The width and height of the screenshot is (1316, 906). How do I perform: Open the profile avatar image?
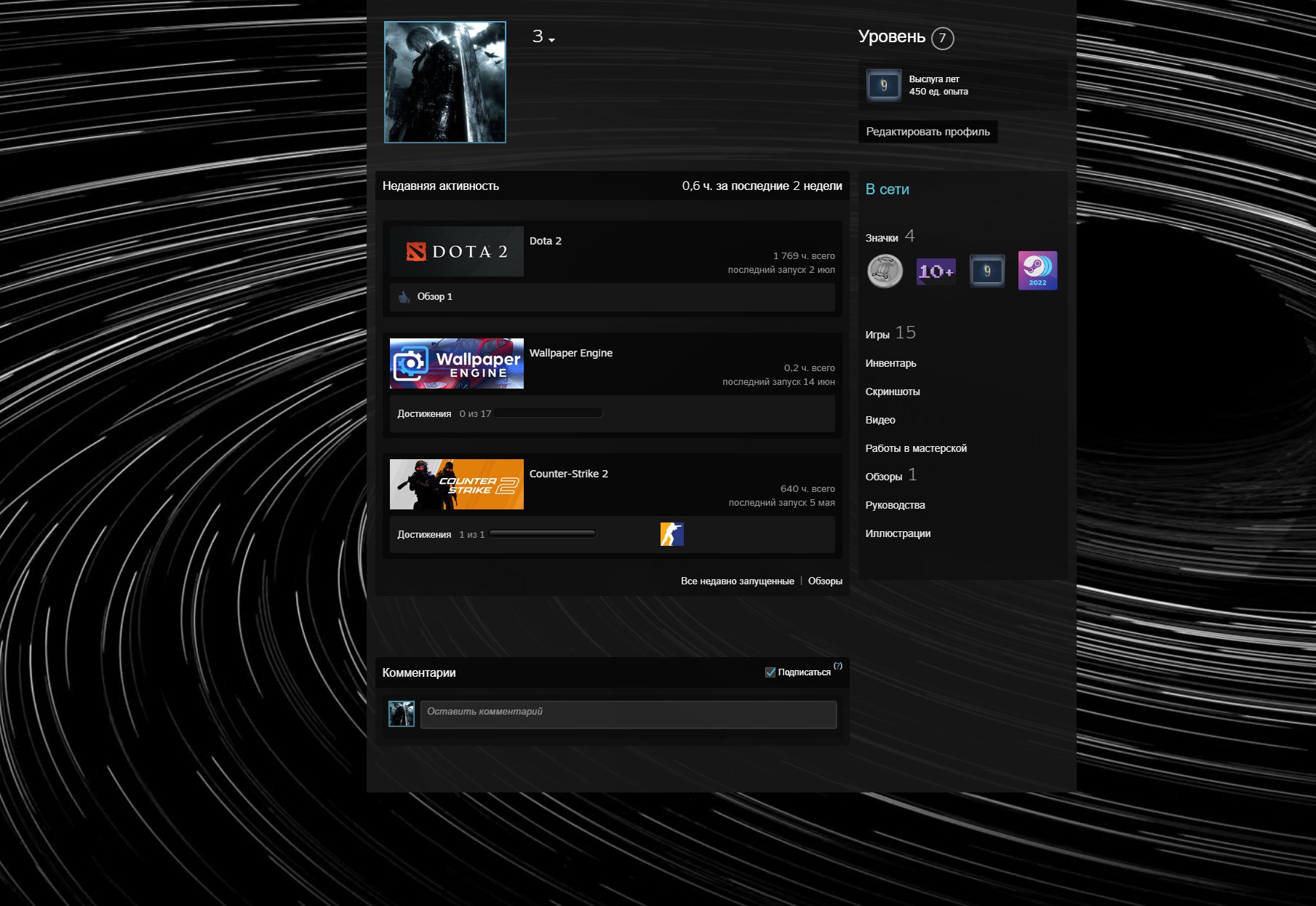click(x=444, y=82)
